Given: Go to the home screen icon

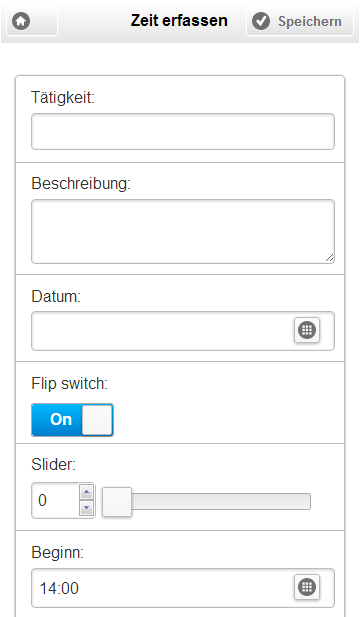Looking at the screenshot, I should (21, 21).
